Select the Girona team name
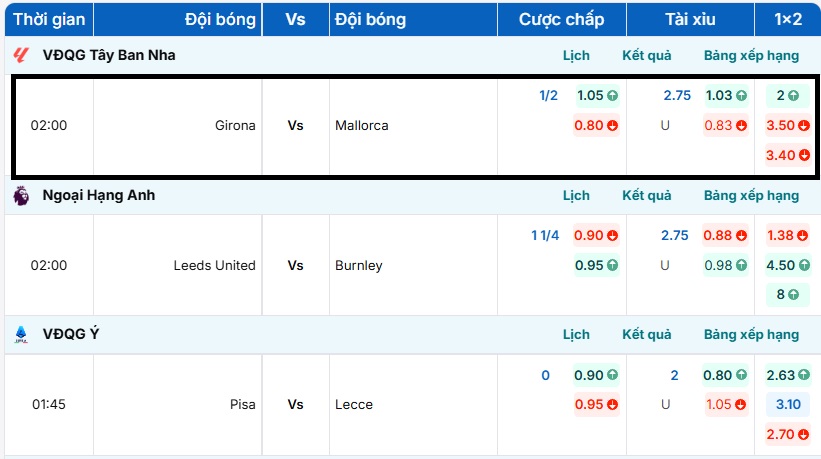821x459 pixels. [x=235, y=126]
